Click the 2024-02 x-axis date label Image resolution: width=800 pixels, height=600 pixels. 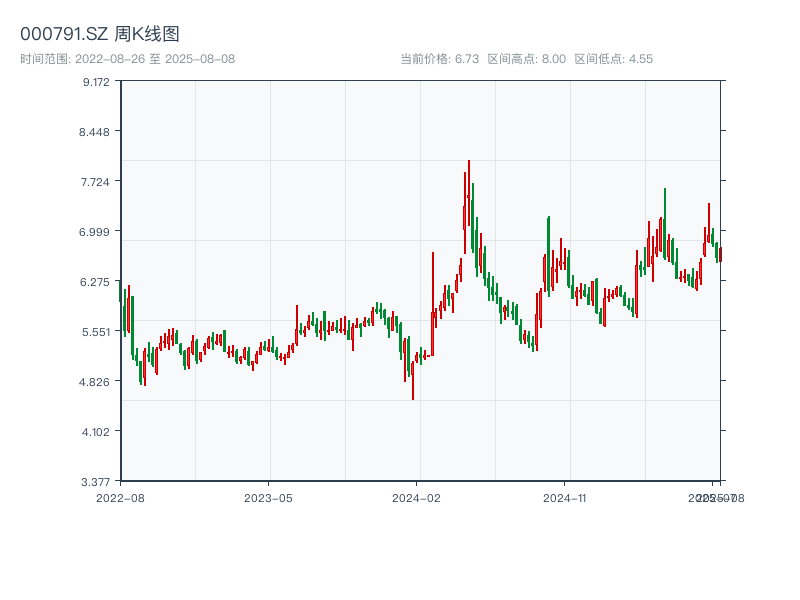pos(417,497)
